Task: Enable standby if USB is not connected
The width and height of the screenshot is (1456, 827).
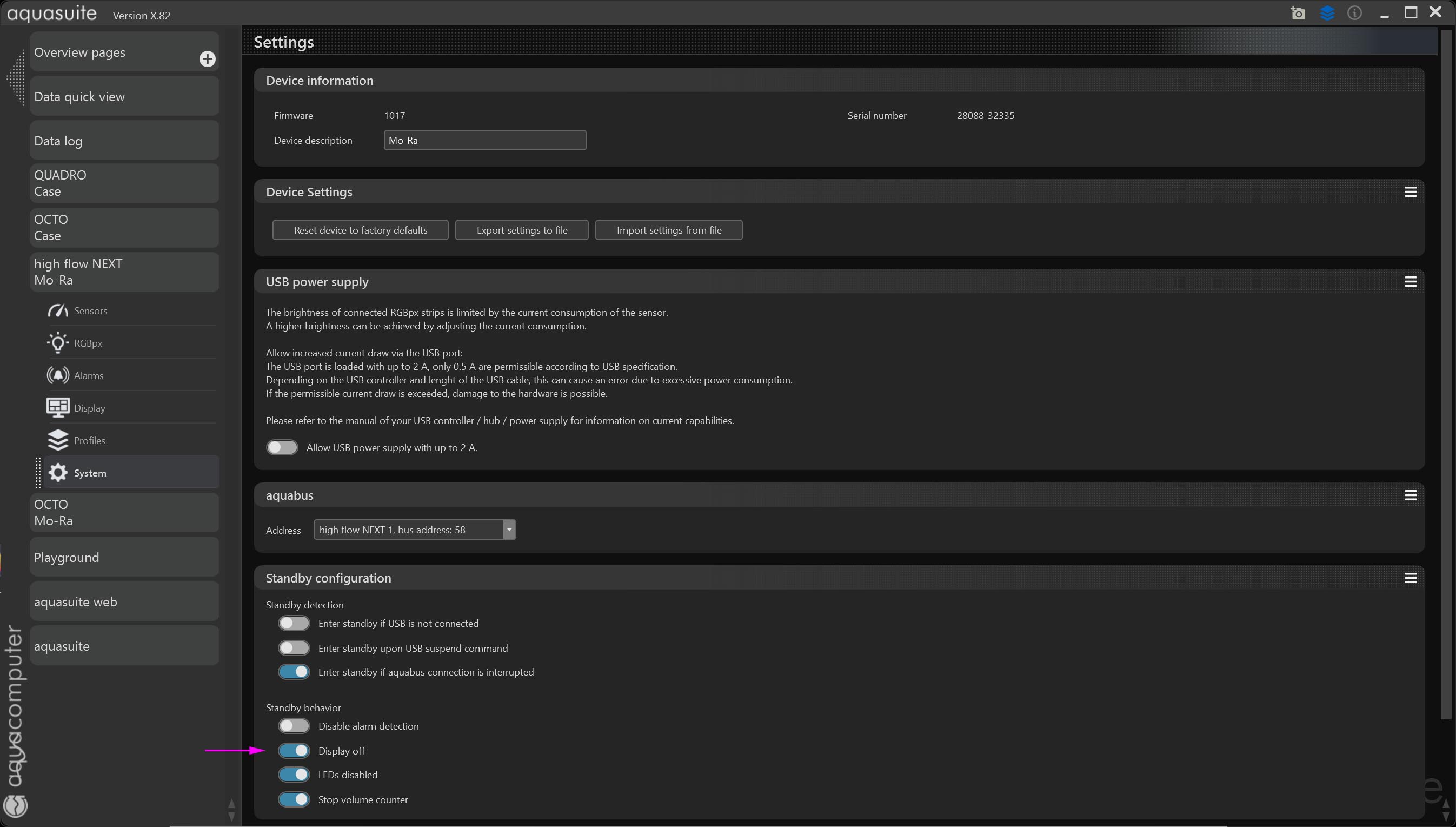Action: point(294,624)
